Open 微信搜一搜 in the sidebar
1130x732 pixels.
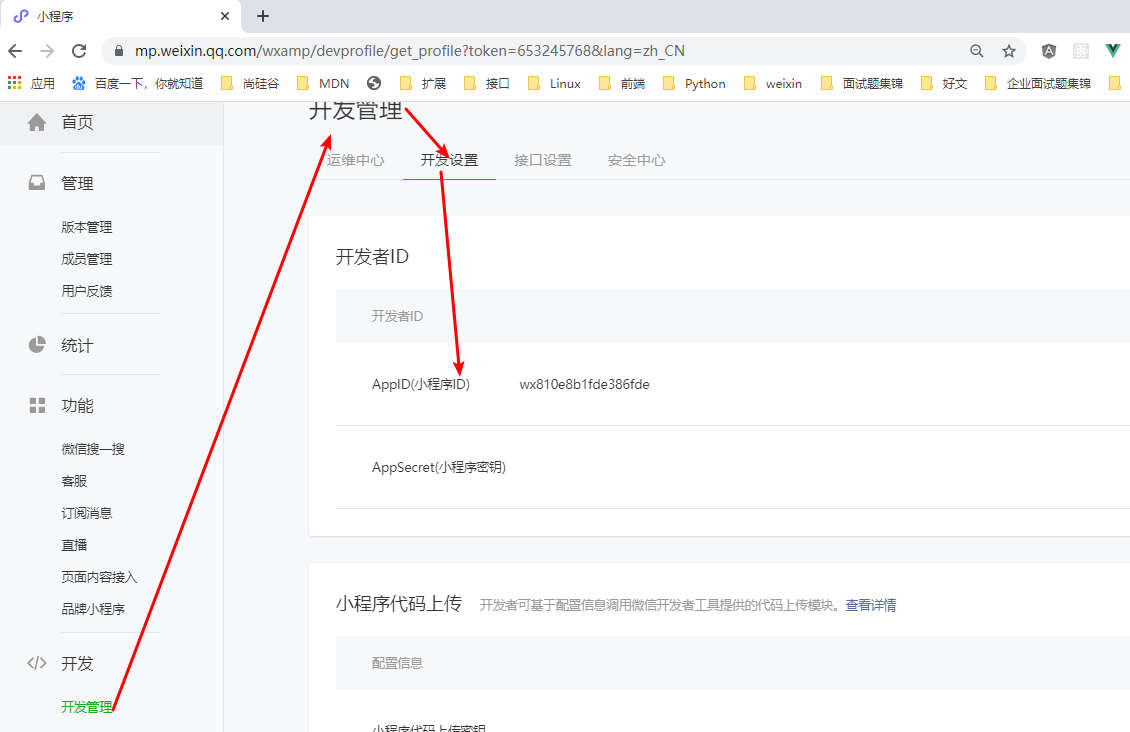93,449
